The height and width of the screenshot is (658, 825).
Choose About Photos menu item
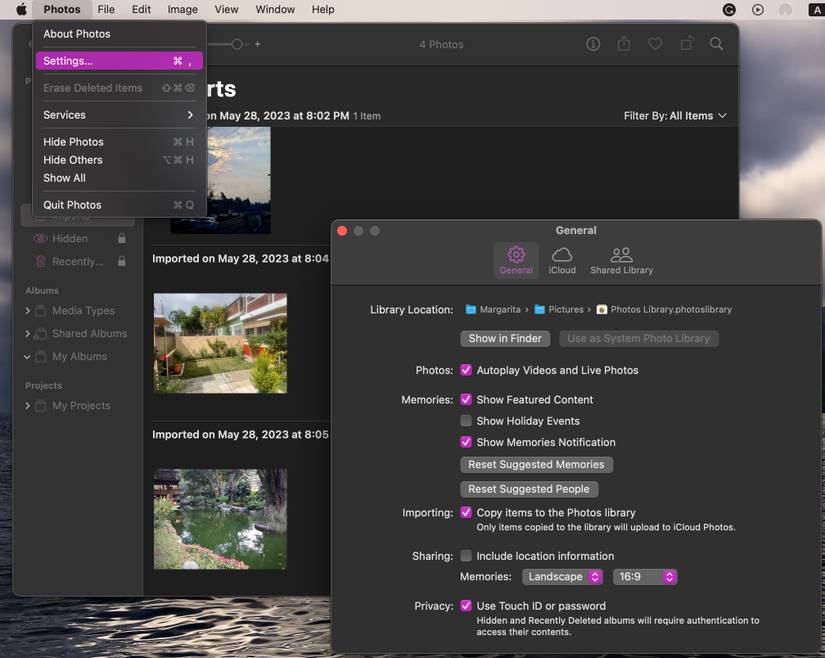click(x=119, y=34)
